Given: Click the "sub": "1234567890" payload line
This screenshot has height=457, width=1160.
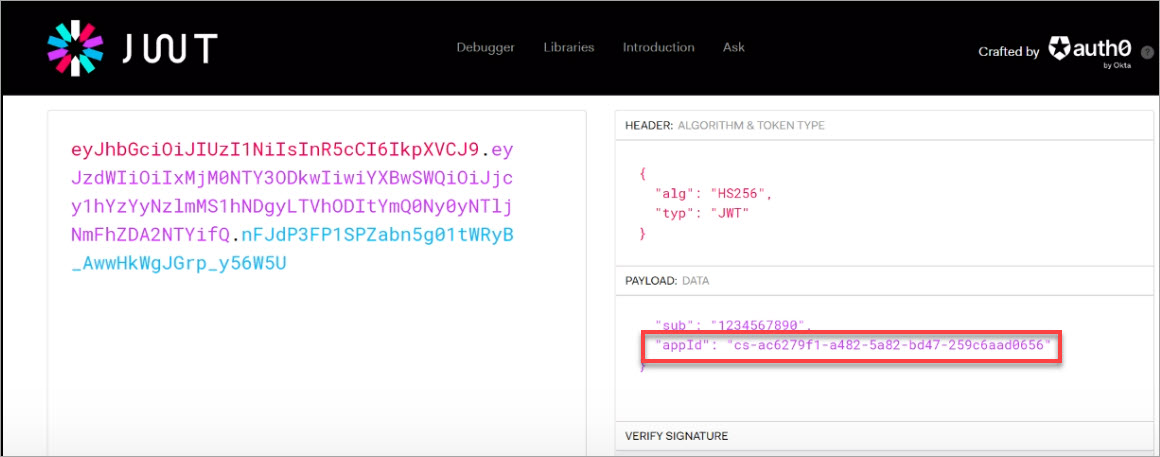Looking at the screenshot, I should point(732,325).
